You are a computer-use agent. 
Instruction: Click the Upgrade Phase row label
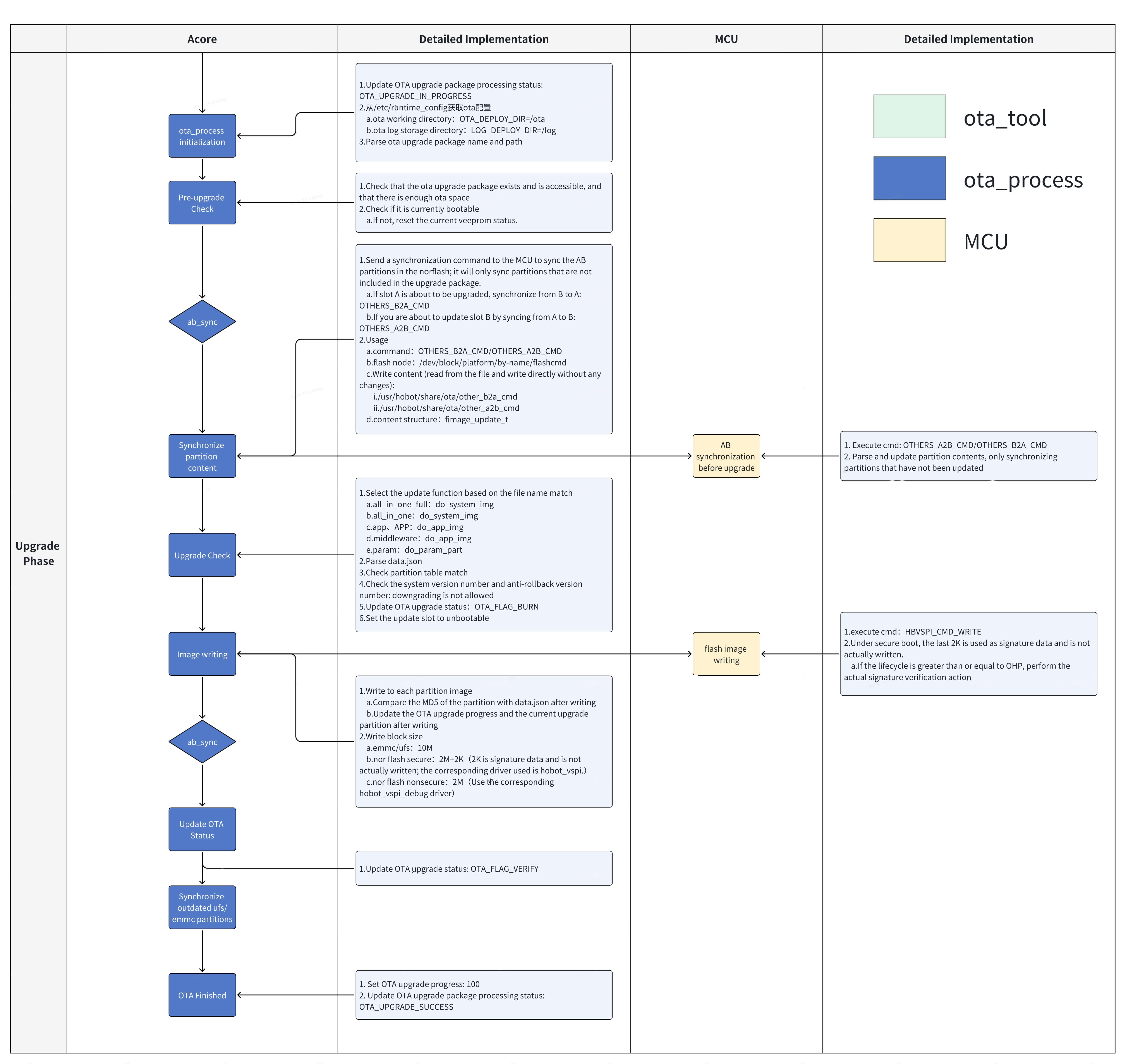pyautogui.click(x=37, y=553)
